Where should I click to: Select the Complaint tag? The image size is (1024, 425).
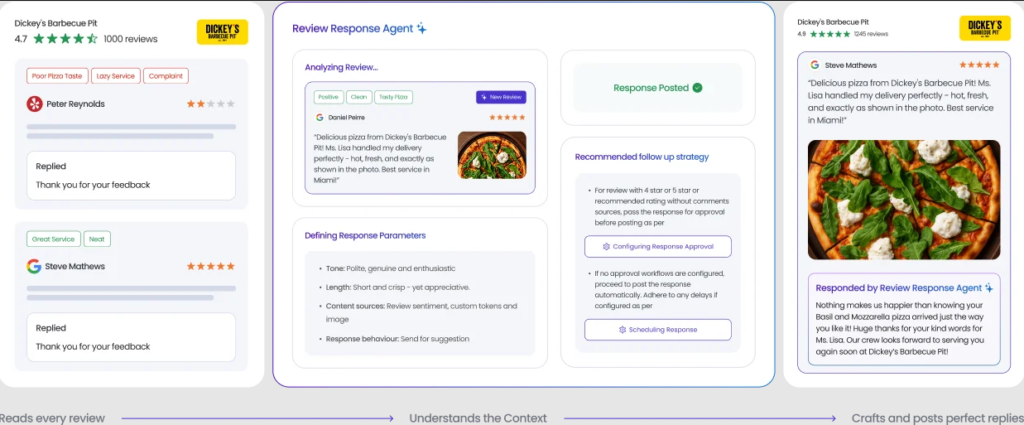point(166,76)
